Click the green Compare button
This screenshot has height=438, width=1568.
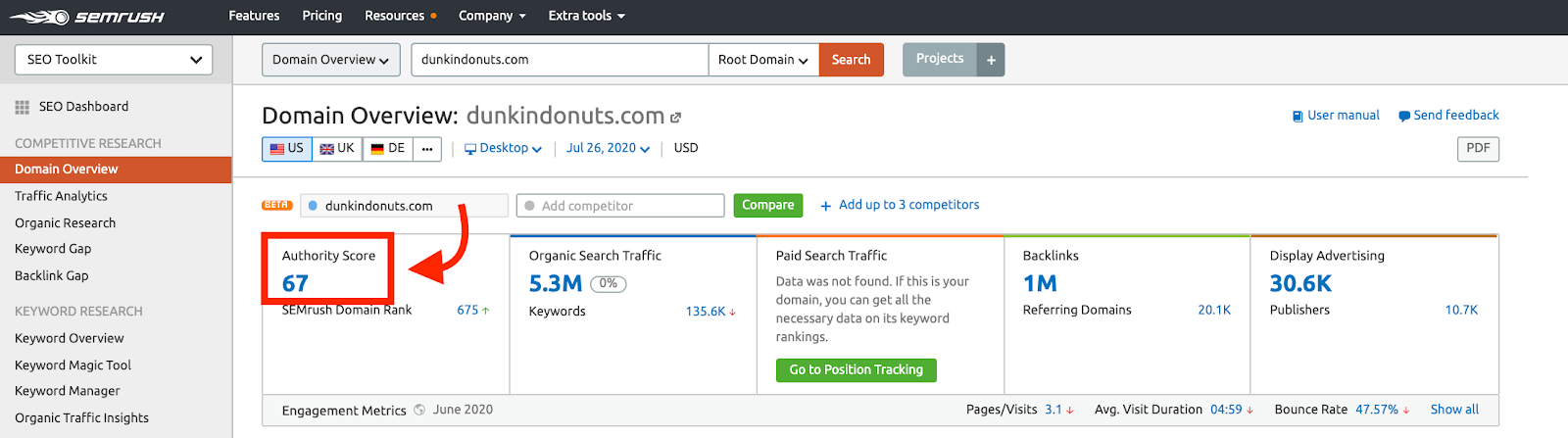pos(767,205)
